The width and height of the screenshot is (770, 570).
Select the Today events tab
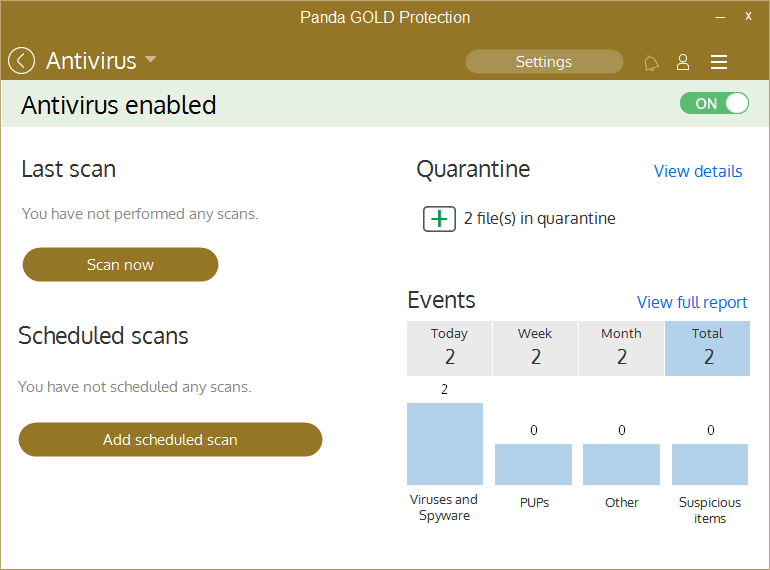[449, 347]
